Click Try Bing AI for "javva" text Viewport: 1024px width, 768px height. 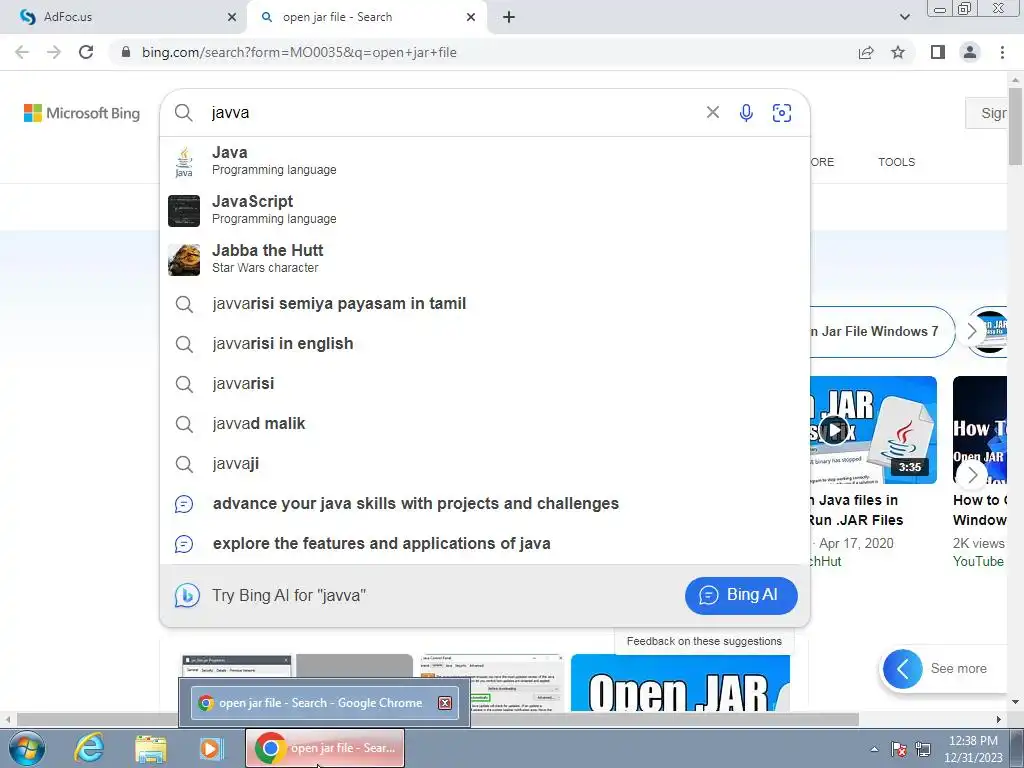(x=289, y=596)
